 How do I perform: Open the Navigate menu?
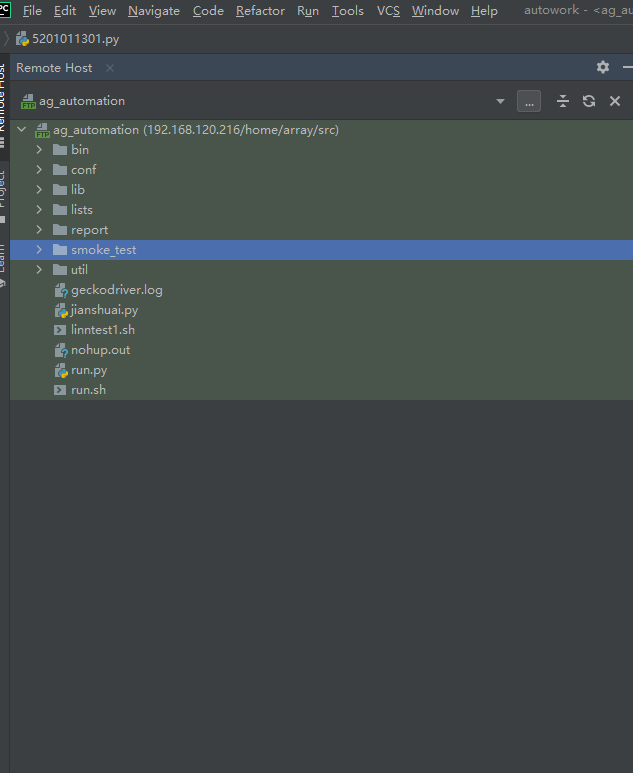(x=154, y=11)
